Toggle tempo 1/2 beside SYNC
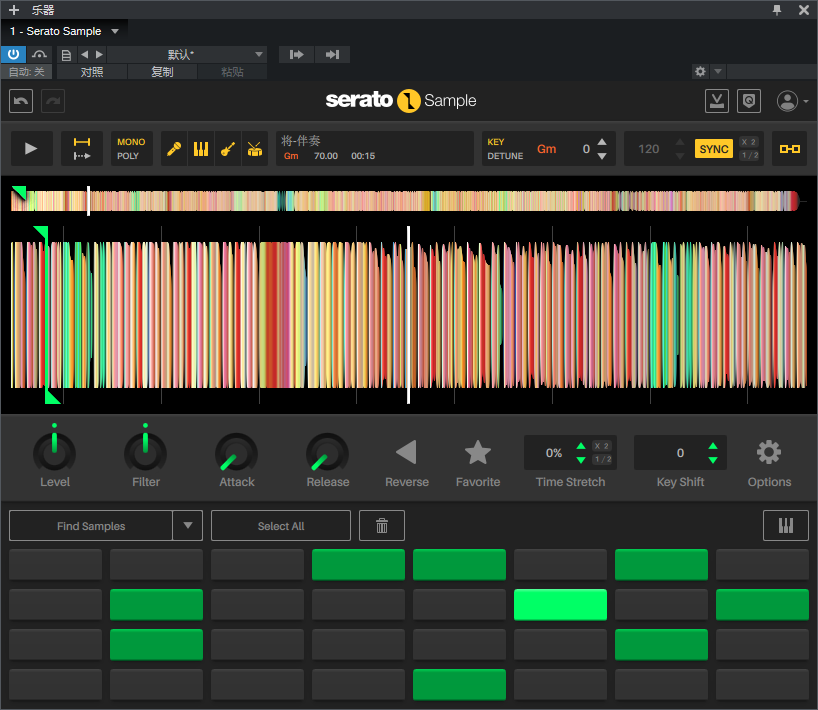Screen dimensions: 818x710 pyautogui.click(x=750, y=155)
